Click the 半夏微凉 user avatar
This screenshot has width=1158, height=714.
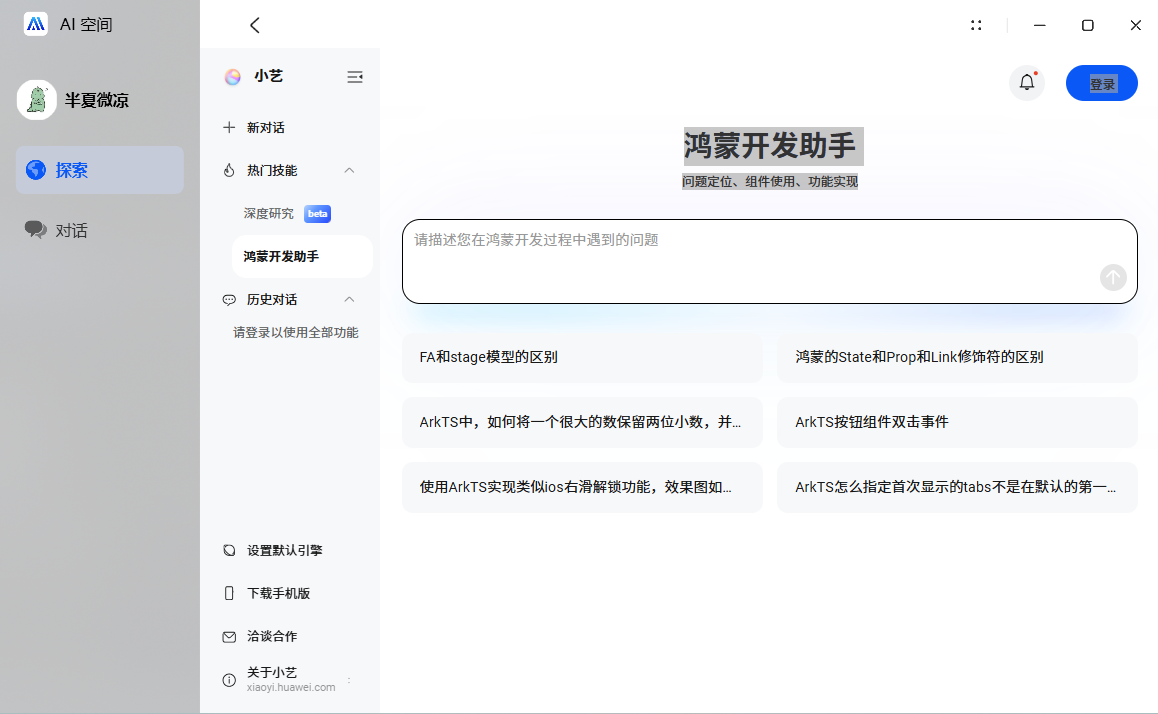pos(37,100)
